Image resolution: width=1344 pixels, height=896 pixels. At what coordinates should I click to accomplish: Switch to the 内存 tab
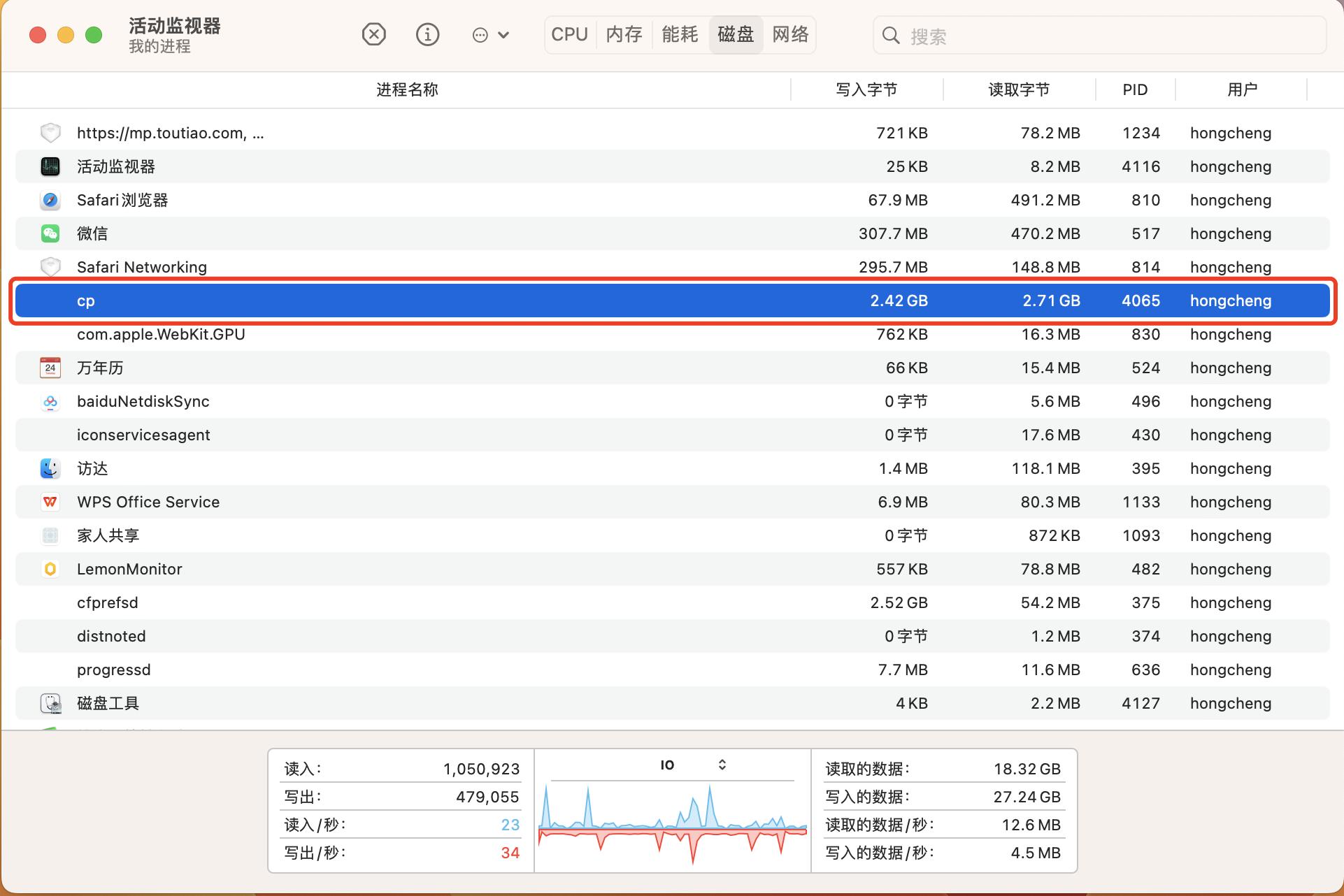[x=623, y=34]
